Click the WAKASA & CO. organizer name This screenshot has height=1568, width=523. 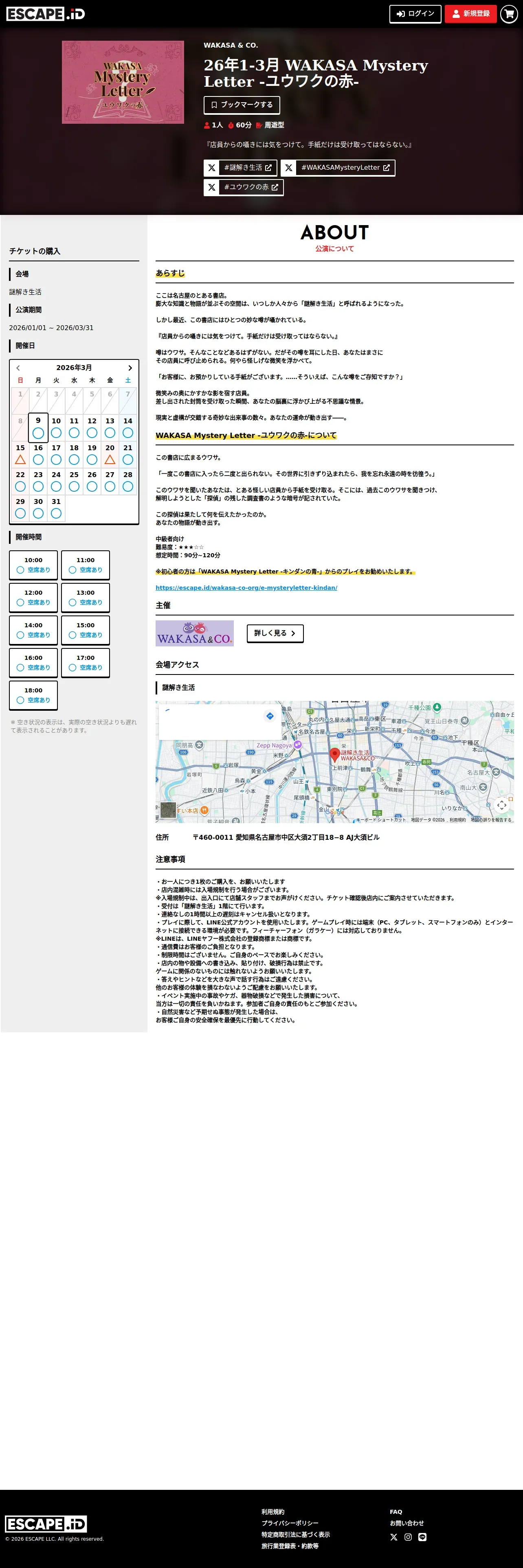[231, 46]
